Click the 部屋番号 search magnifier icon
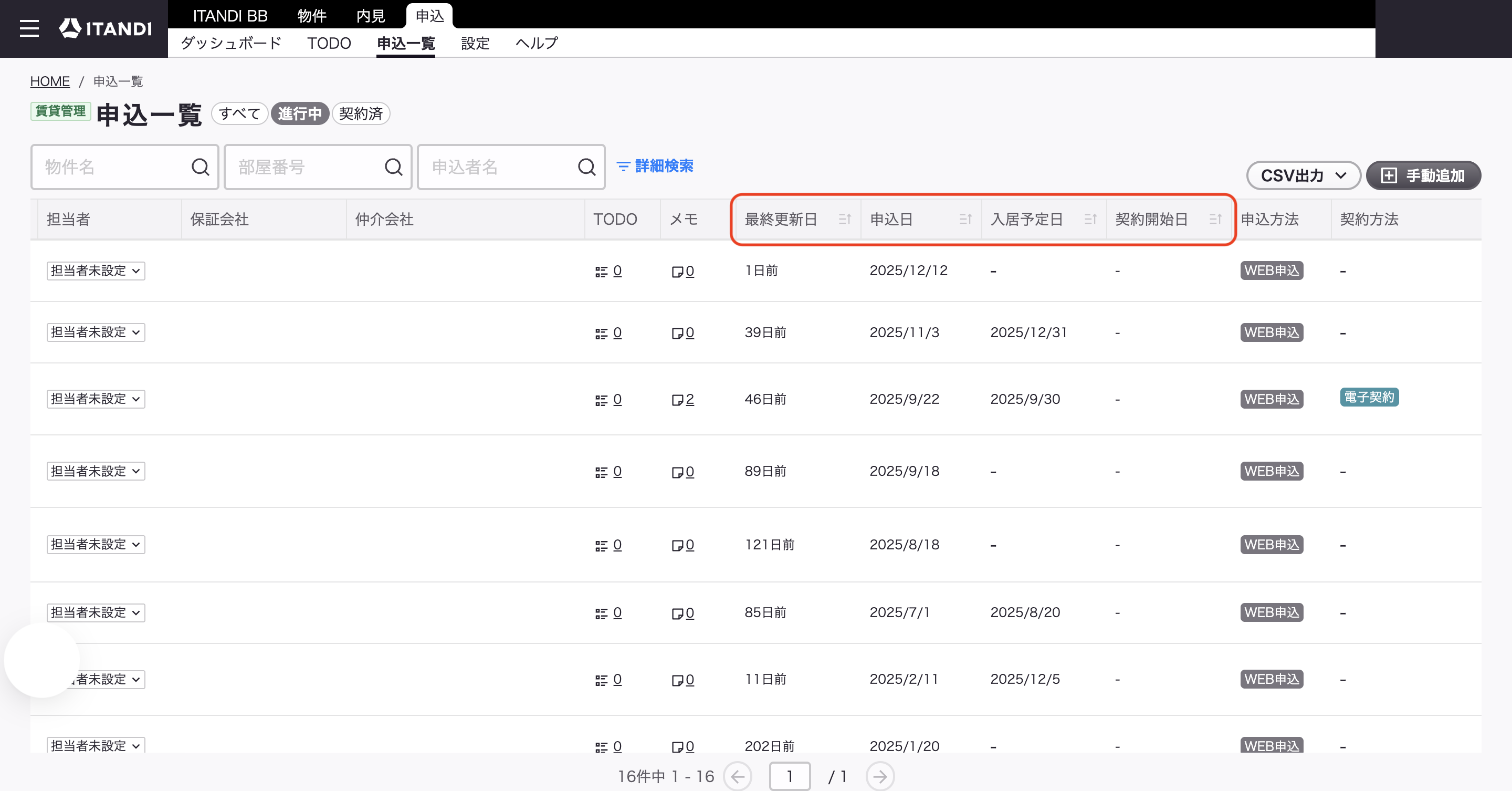Image resolution: width=1512 pixels, height=791 pixels. pyautogui.click(x=393, y=168)
